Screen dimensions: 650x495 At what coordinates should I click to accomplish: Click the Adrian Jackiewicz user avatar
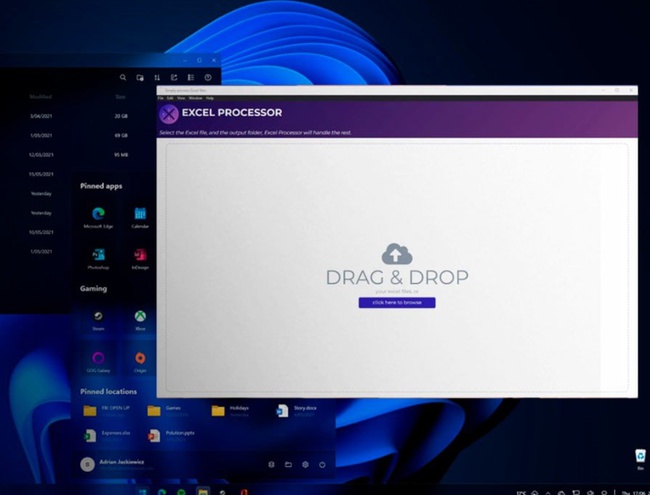point(87,464)
